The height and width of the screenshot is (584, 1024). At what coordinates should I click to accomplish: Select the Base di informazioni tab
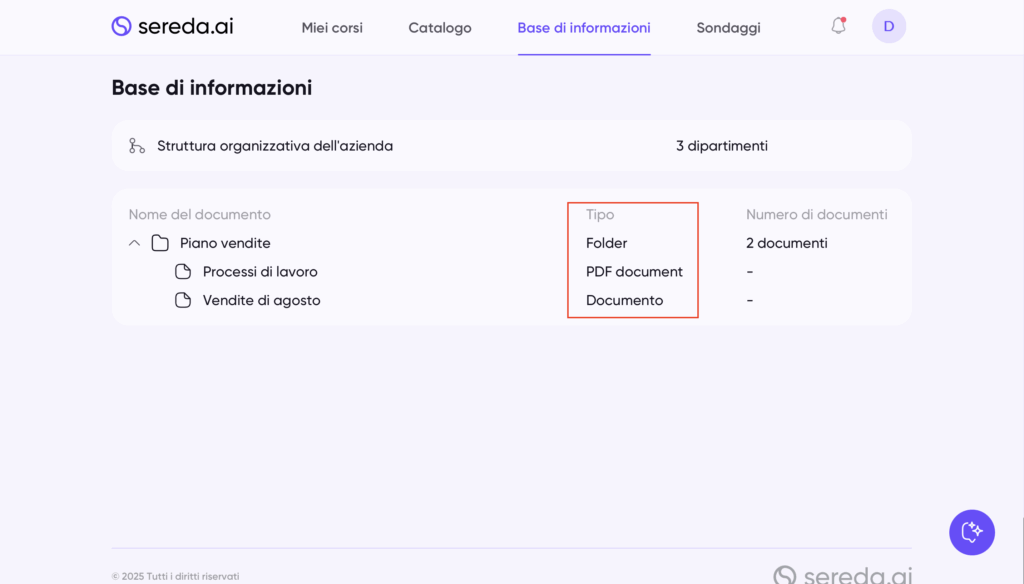[x=584, y=28]
